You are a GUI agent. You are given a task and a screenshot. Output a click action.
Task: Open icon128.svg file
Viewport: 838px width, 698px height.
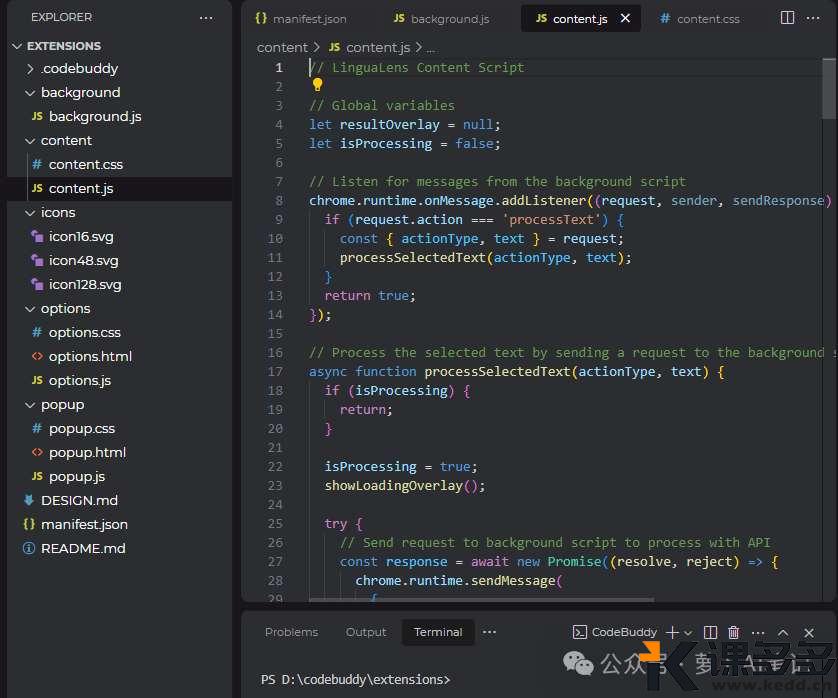[84, 285]
